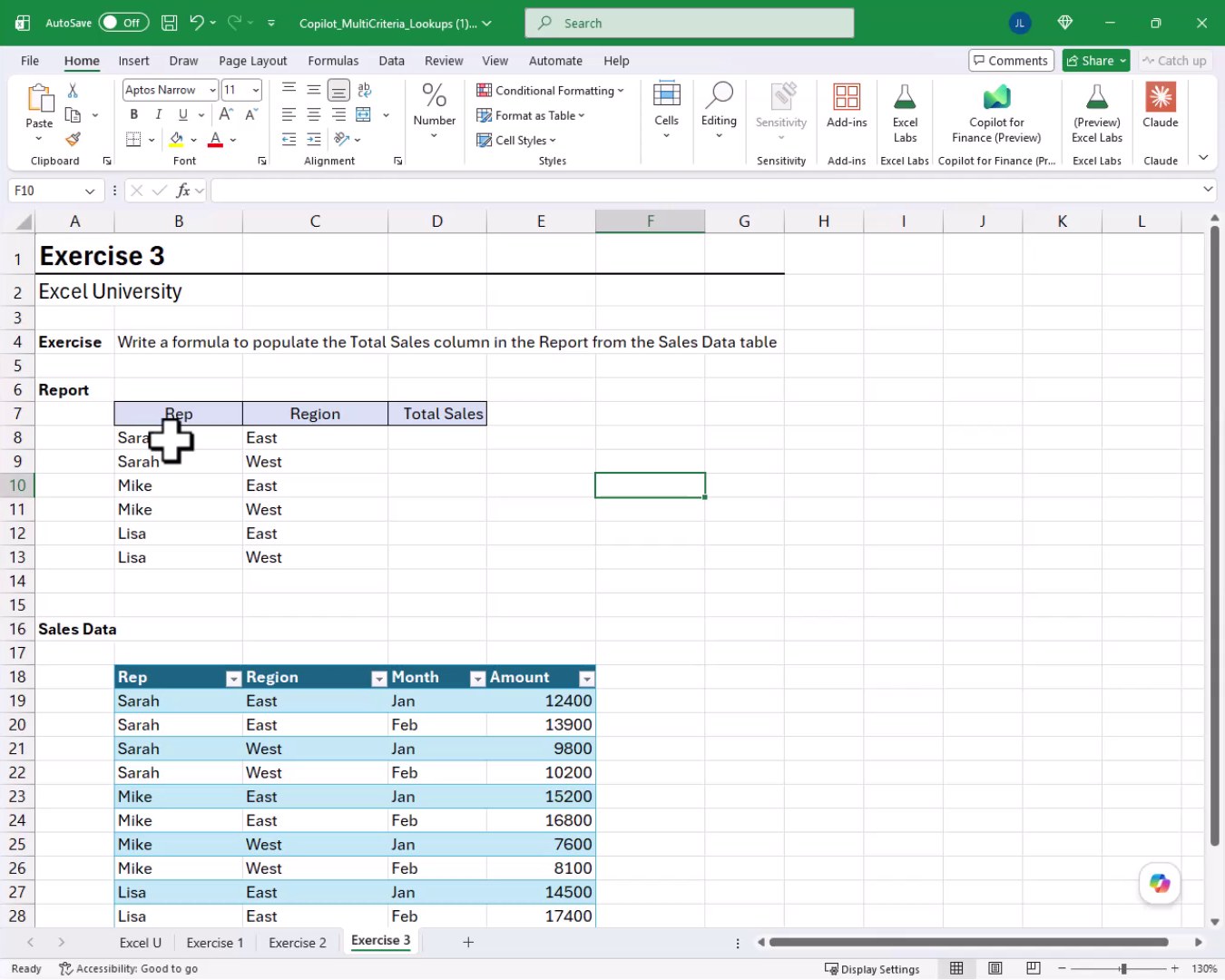Open Copilot for Finance (Preview)

[996, 113]
